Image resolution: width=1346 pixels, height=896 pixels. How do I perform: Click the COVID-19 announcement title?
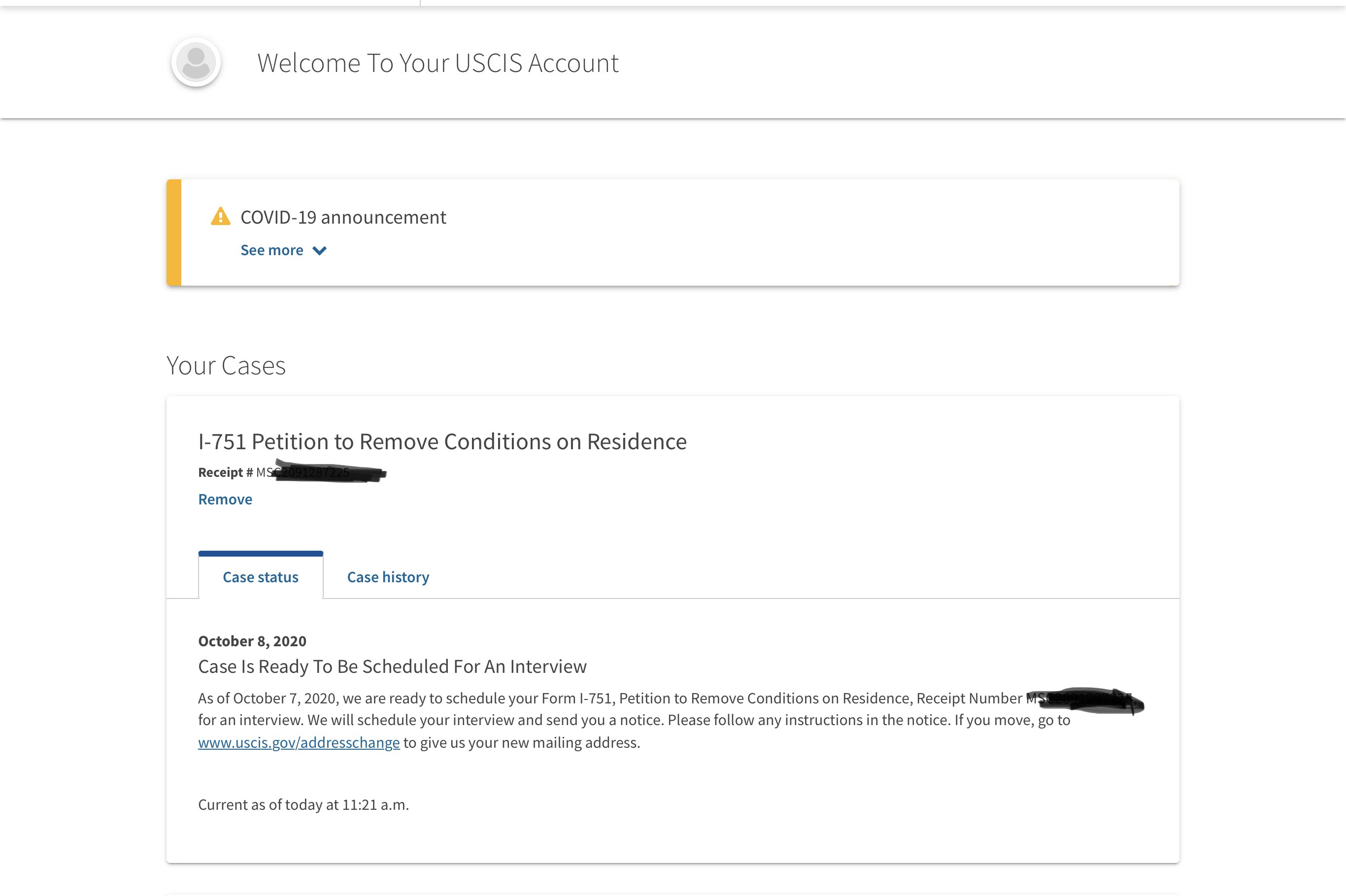point(343,217)
